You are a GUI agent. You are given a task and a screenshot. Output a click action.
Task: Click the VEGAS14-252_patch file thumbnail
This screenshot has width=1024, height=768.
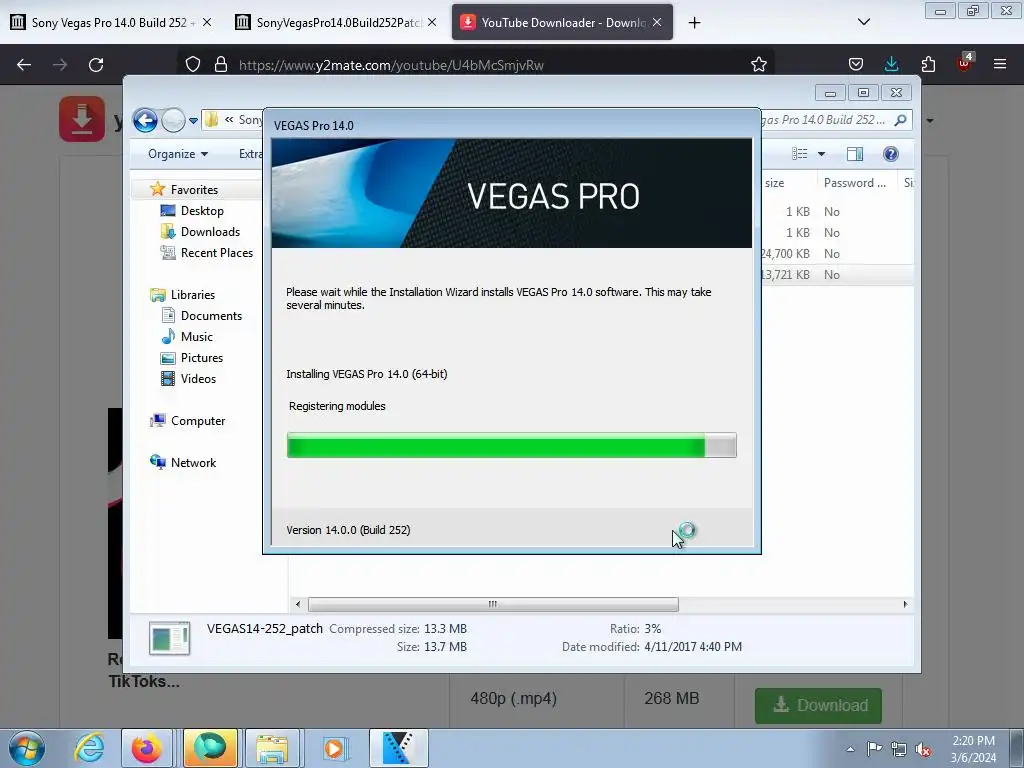coord(169,638)
